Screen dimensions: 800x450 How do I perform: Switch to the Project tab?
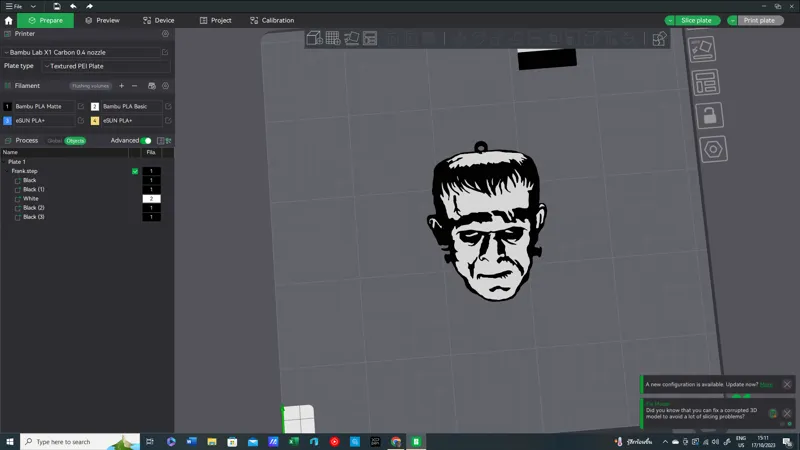click(215, 20)
